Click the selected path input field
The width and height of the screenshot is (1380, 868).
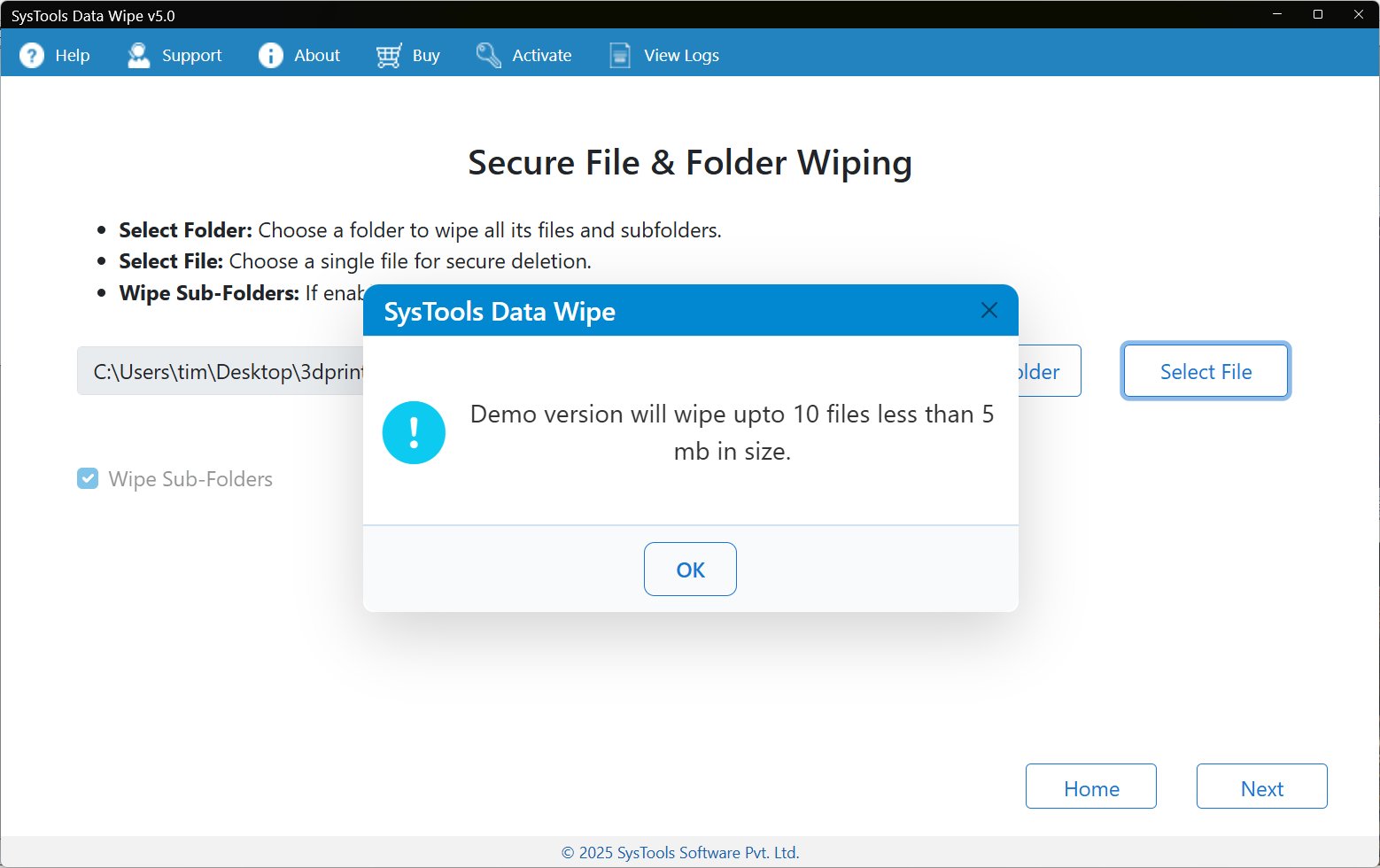click(x=221, y=371)
